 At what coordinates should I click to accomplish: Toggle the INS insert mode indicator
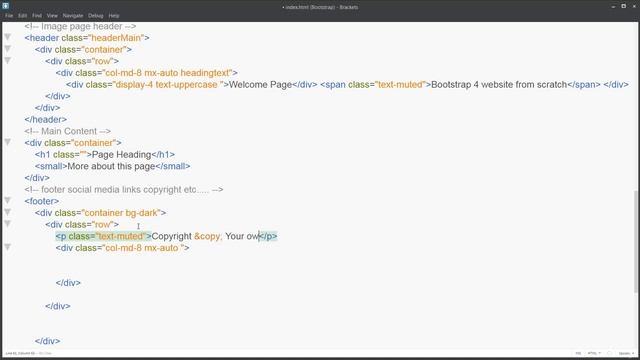click(x=578, y=353)
